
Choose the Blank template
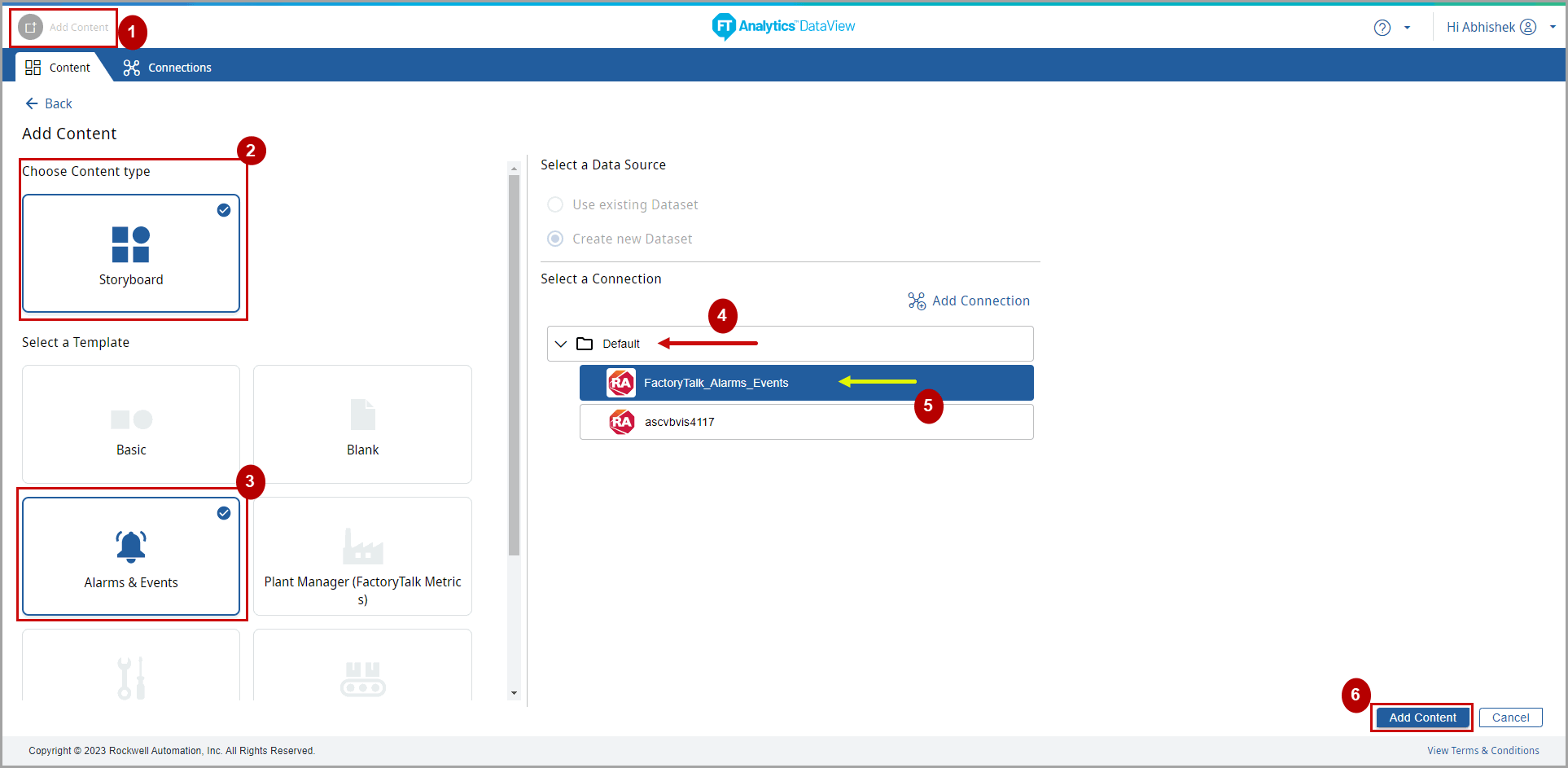coord(362,423)
